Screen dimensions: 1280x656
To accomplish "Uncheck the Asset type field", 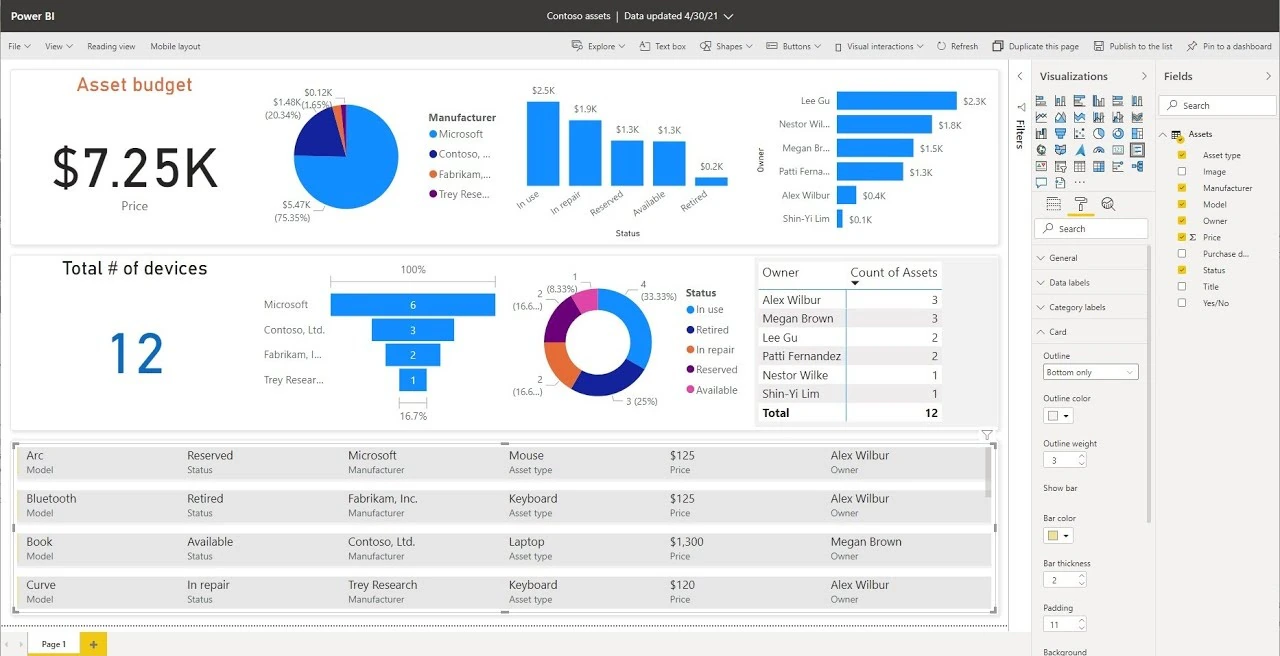I will [1182, 155].
